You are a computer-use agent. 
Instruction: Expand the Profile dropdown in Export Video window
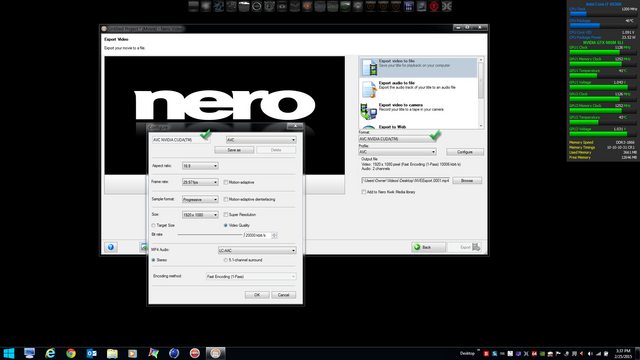(398, 152)
